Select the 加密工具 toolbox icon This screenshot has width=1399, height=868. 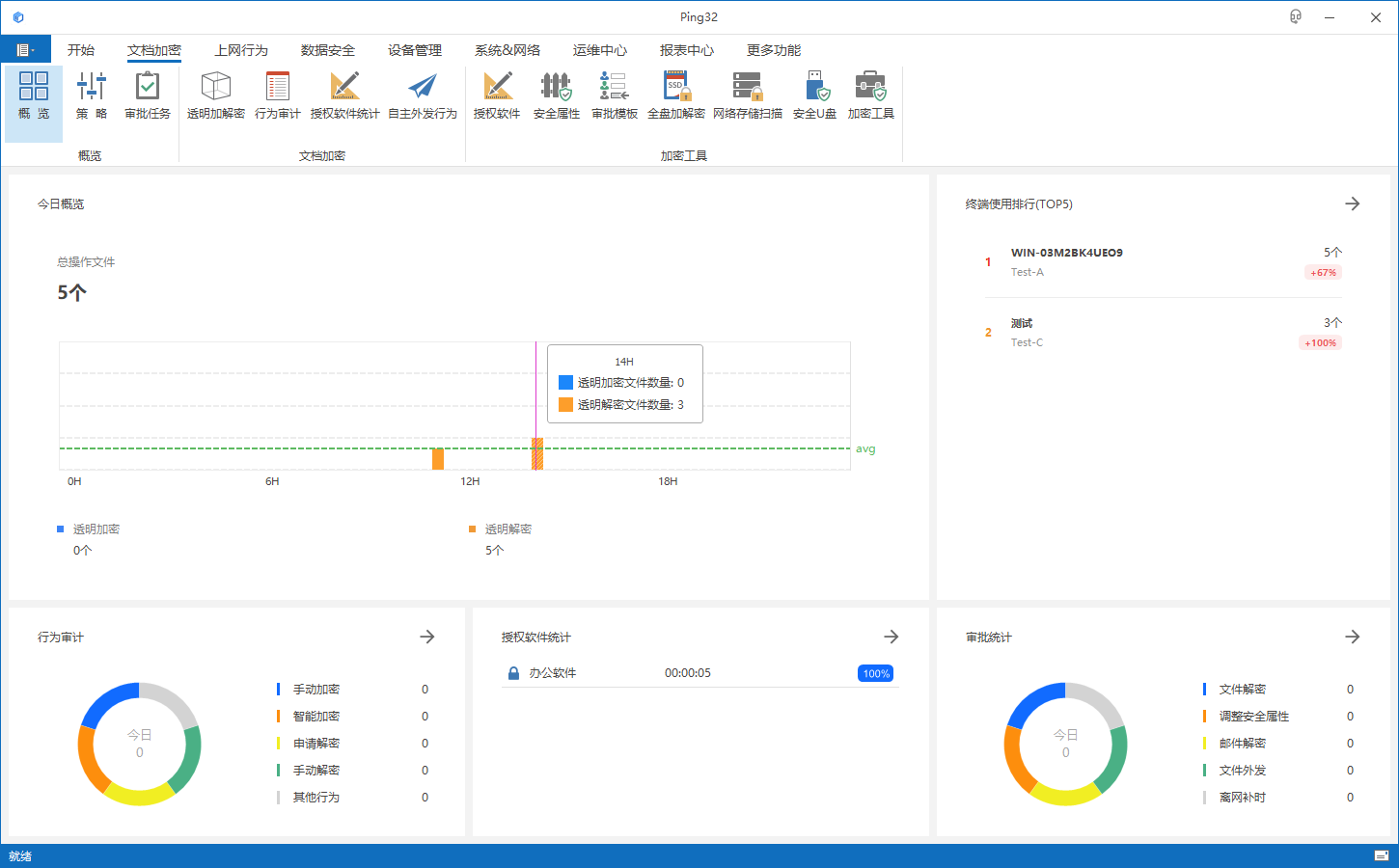[871, 95]
